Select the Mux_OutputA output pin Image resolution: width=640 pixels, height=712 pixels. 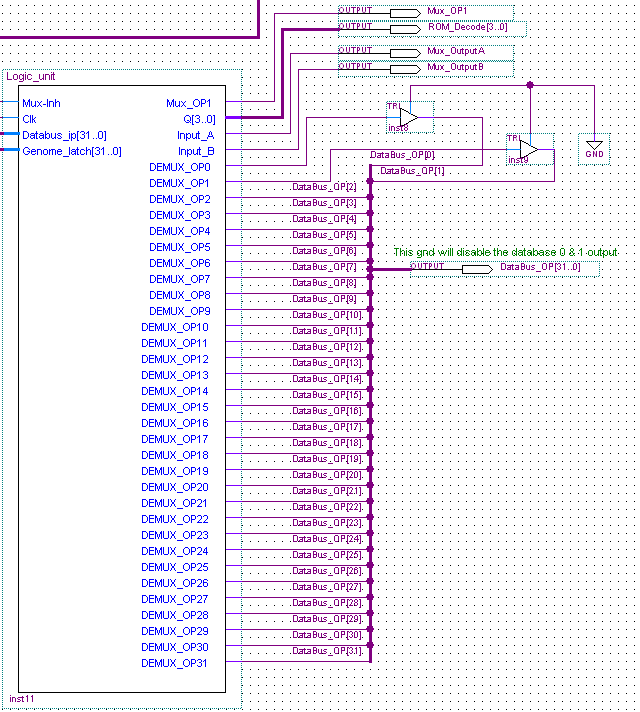tap(405, 51)
